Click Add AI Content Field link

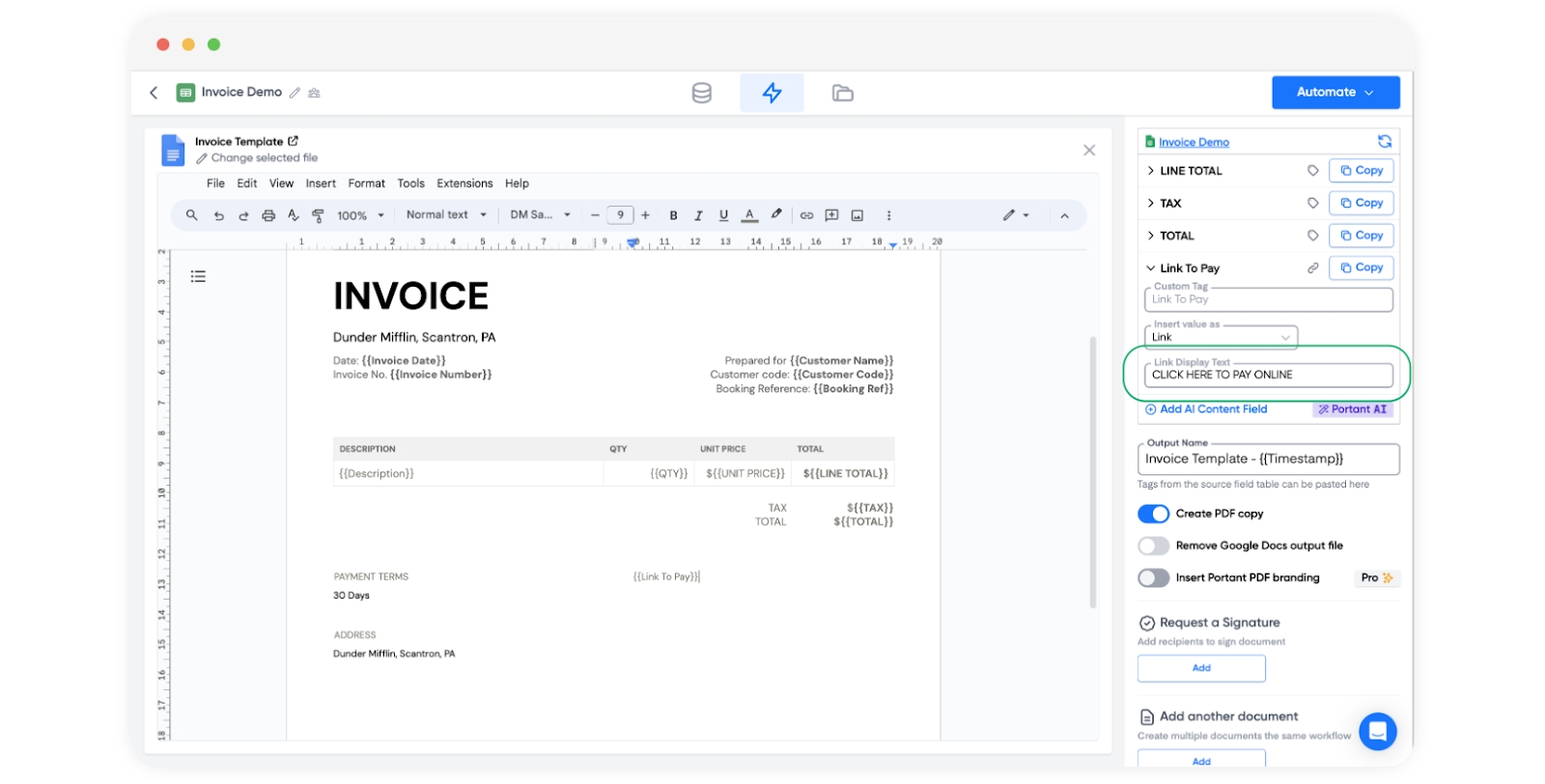(1213, 409)
